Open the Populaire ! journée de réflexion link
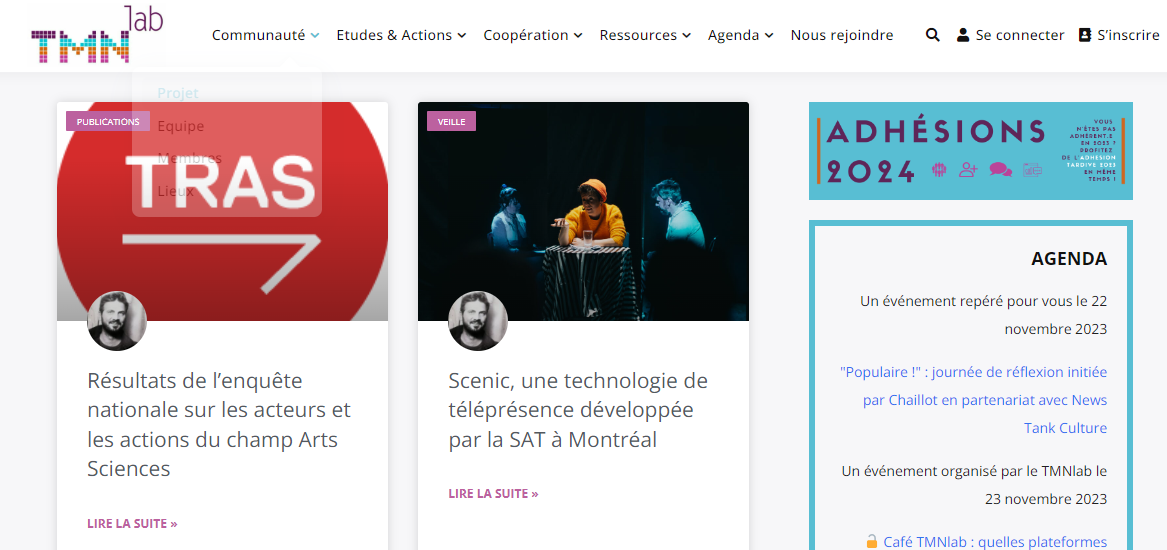Viewport: 1167px width, 550px height. point(973,400)
